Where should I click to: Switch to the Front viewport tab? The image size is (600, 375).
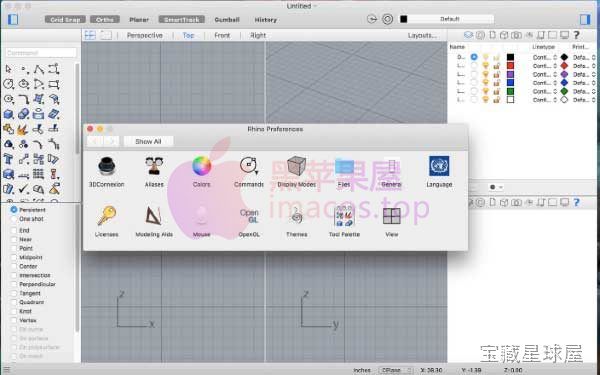coord(222,35)
